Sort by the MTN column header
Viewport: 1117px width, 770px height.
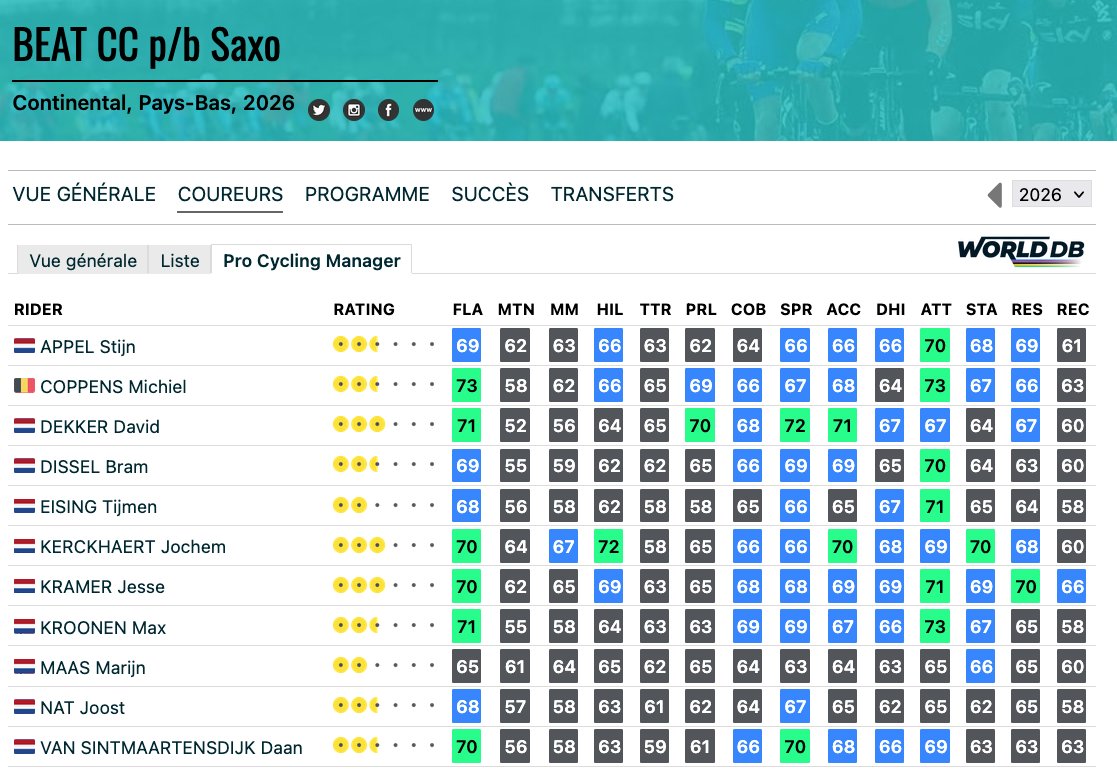pyautogui.click(x=516, y=309)
